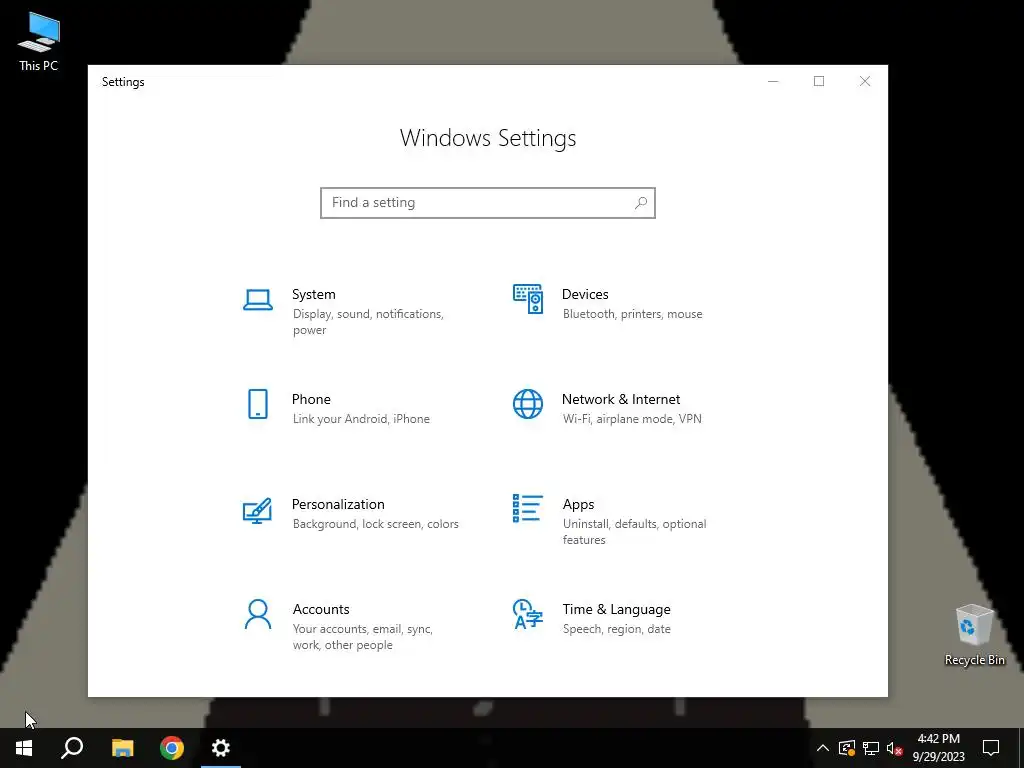
Task: Open taskbar Search magnifier
Action: [72, 748]
